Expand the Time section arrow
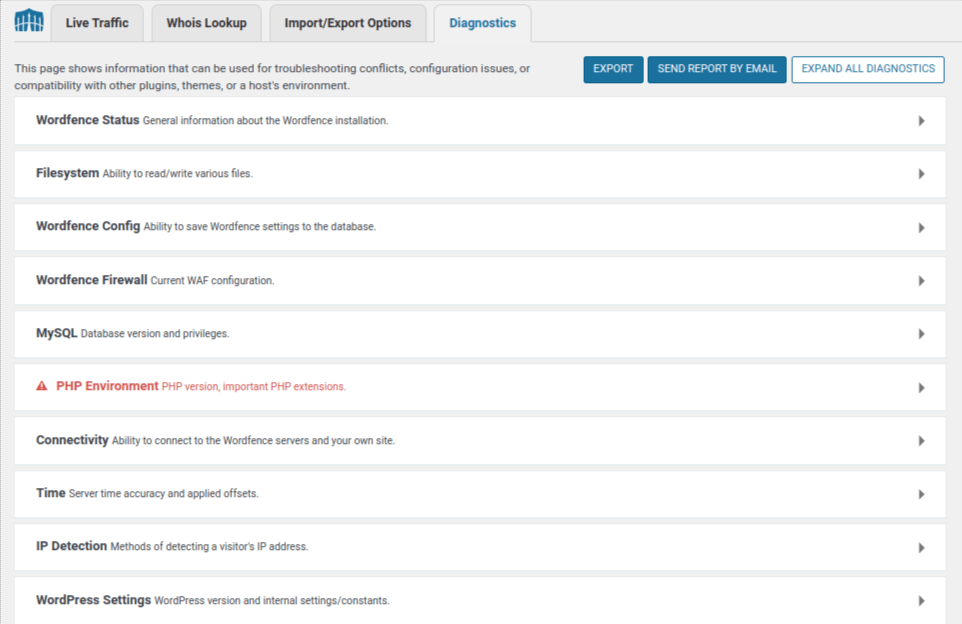 (921, 495)
